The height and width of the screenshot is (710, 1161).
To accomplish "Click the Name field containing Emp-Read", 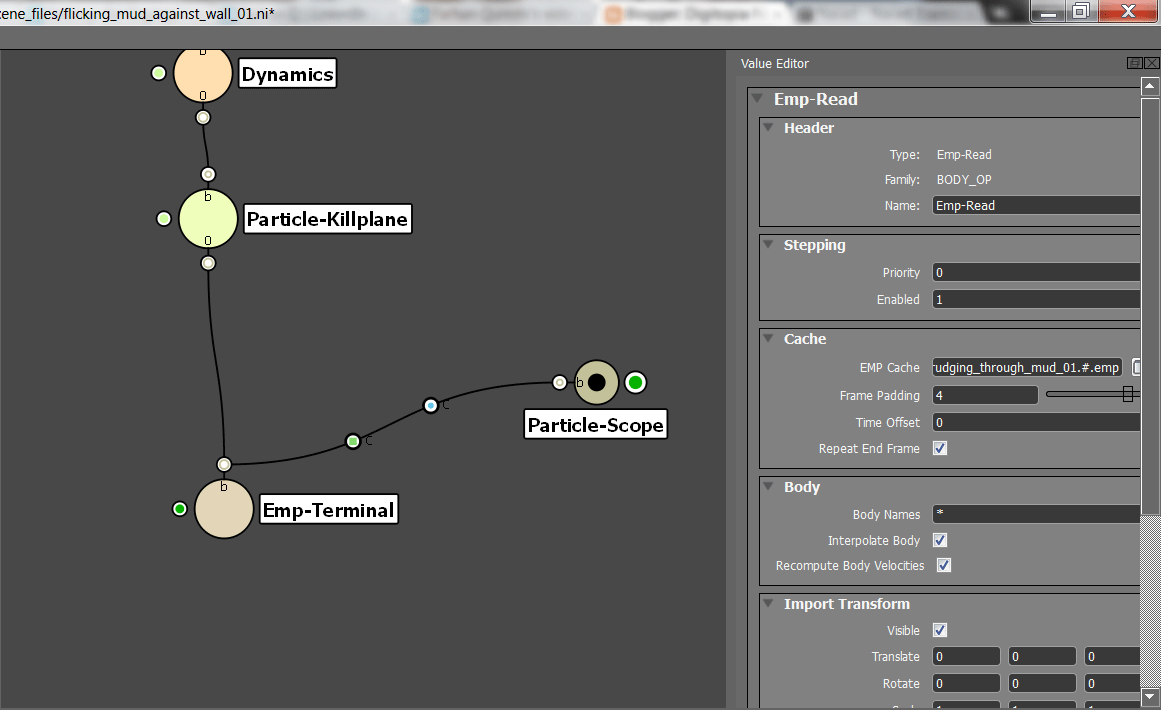I will pos(1036,205).
